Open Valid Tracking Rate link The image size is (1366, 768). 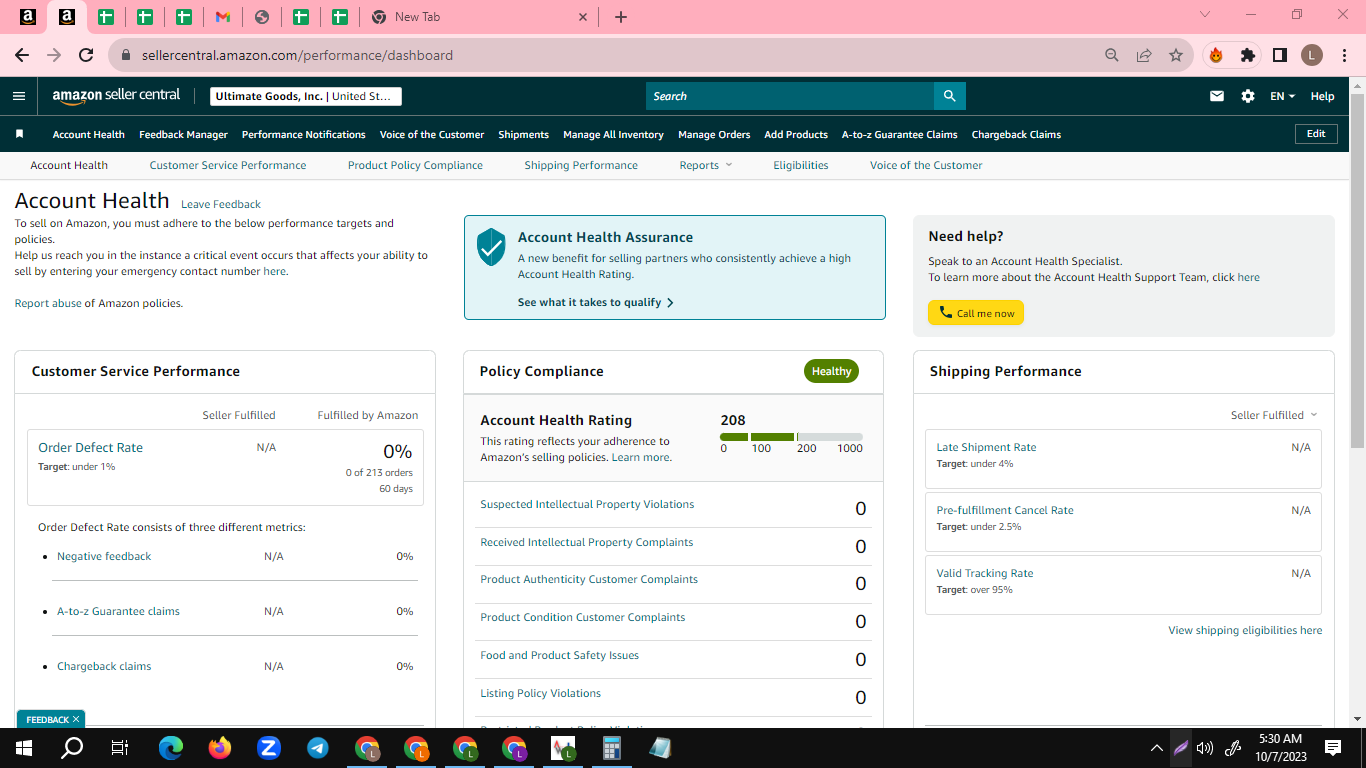click(985, 573)
